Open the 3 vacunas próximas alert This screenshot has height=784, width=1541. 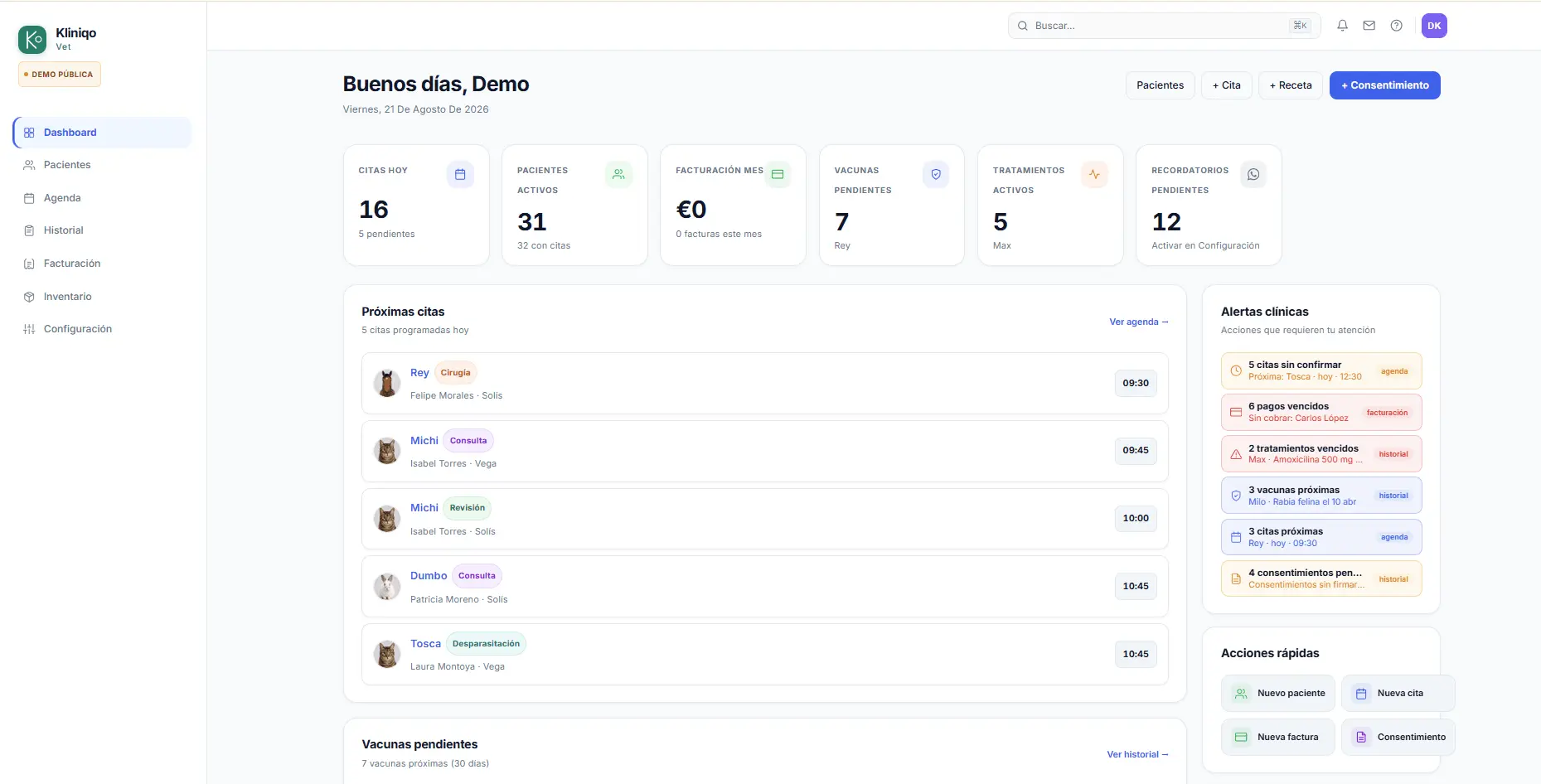(1321, 496)
